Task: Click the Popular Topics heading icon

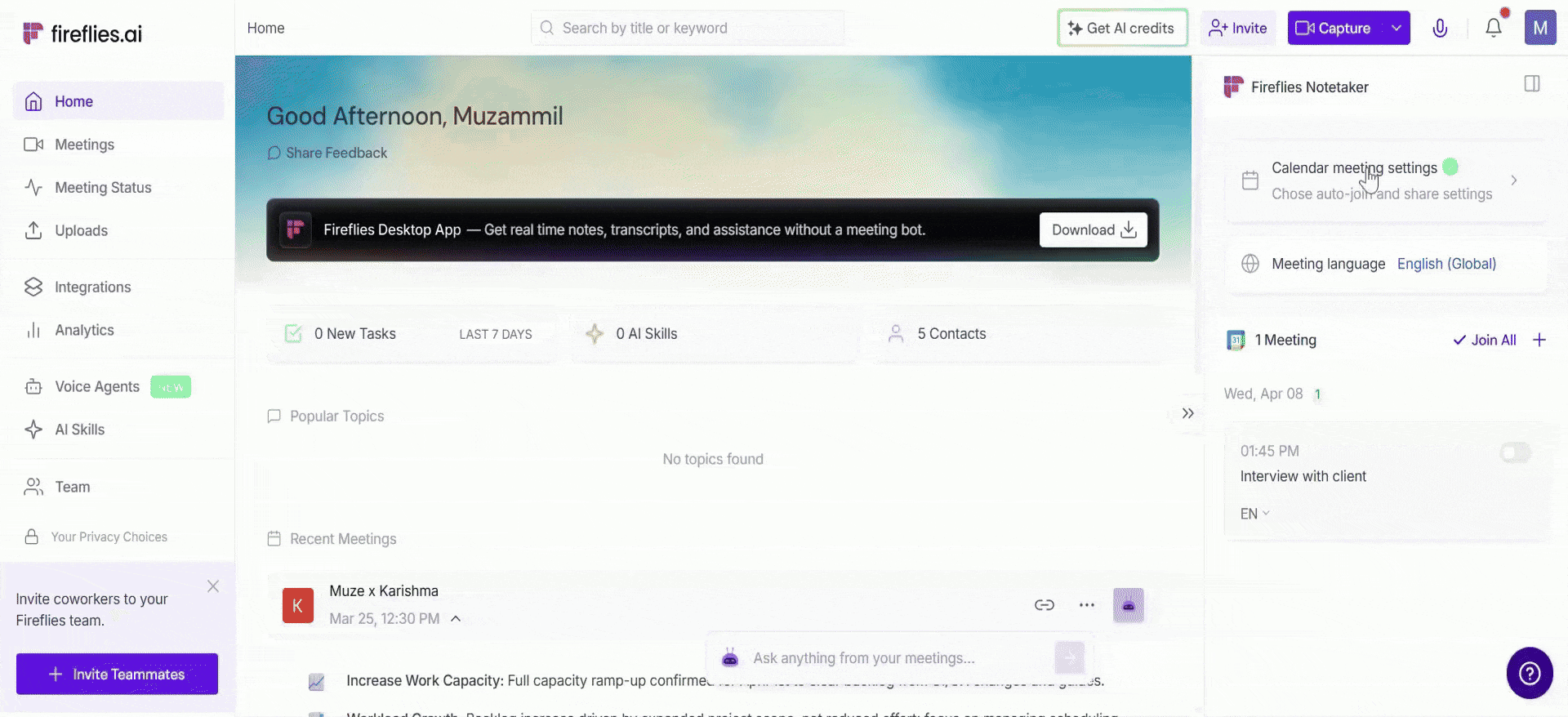Action: point(274,416)
